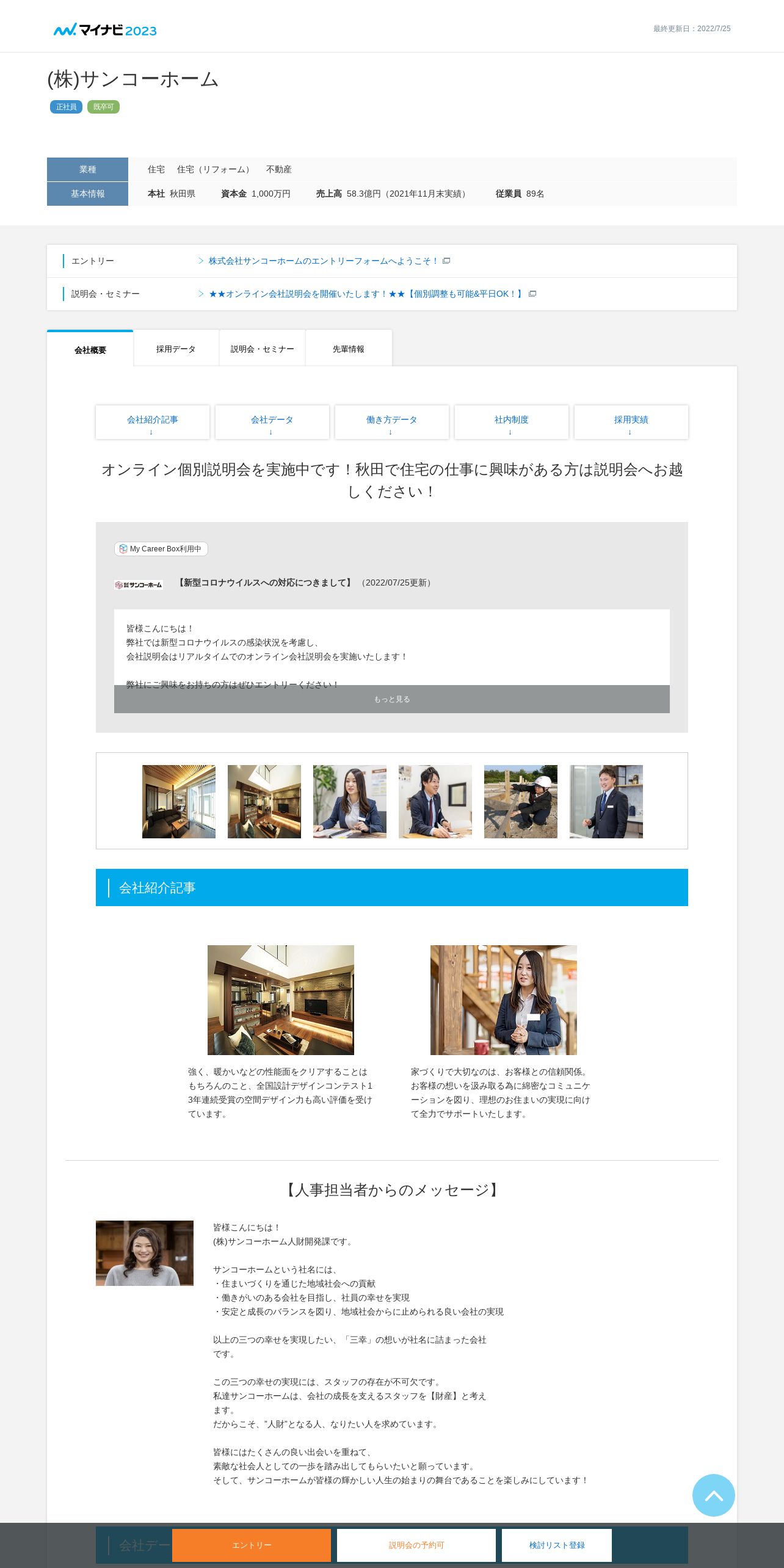
Task: Click the external link icon after online seminar link
Action: [x=532, y=294]
